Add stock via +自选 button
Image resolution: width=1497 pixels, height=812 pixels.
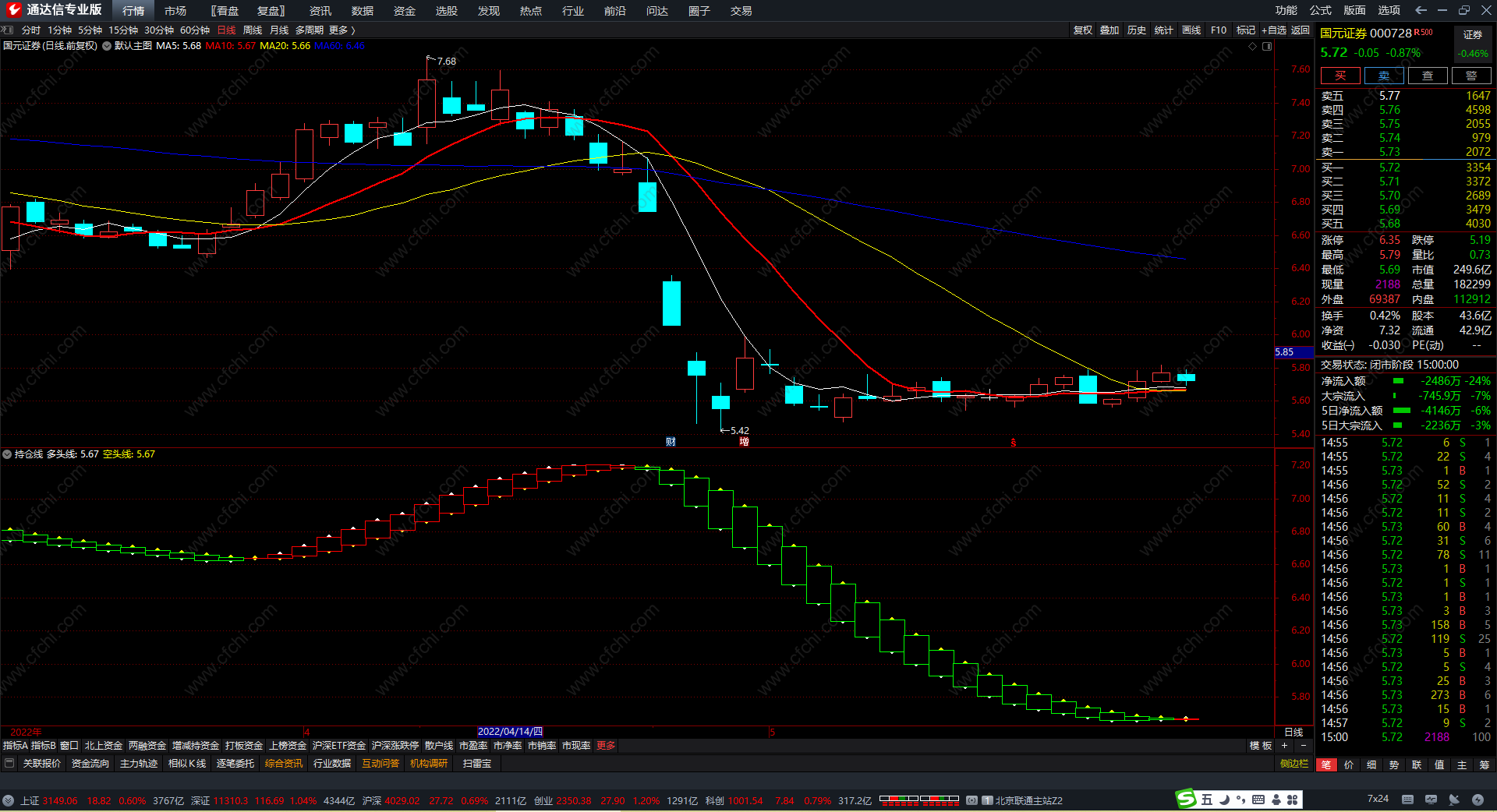click(1274, 30)
